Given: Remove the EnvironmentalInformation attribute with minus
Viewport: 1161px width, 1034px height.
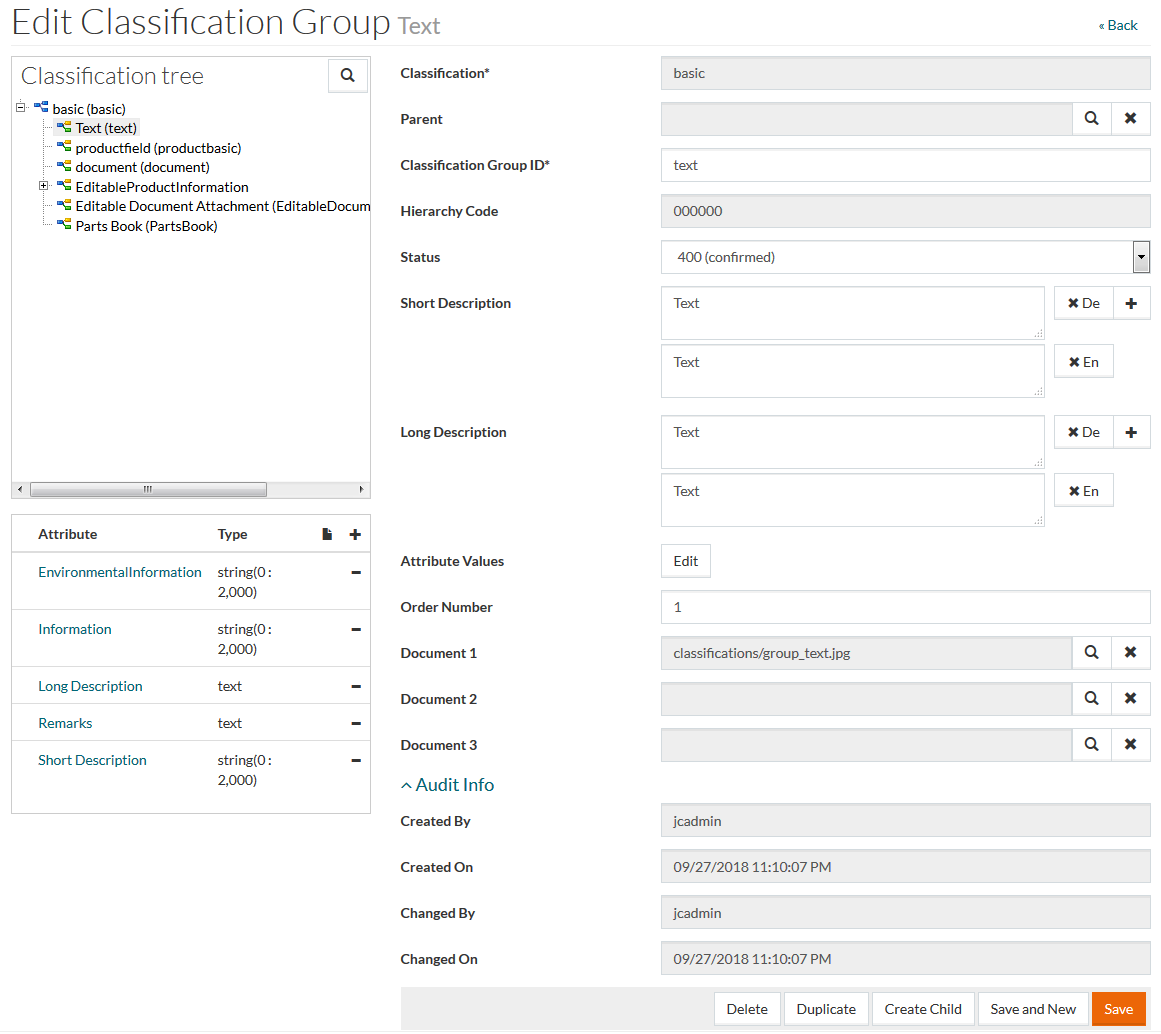Looking at the screenshot, I should [356, 573].
